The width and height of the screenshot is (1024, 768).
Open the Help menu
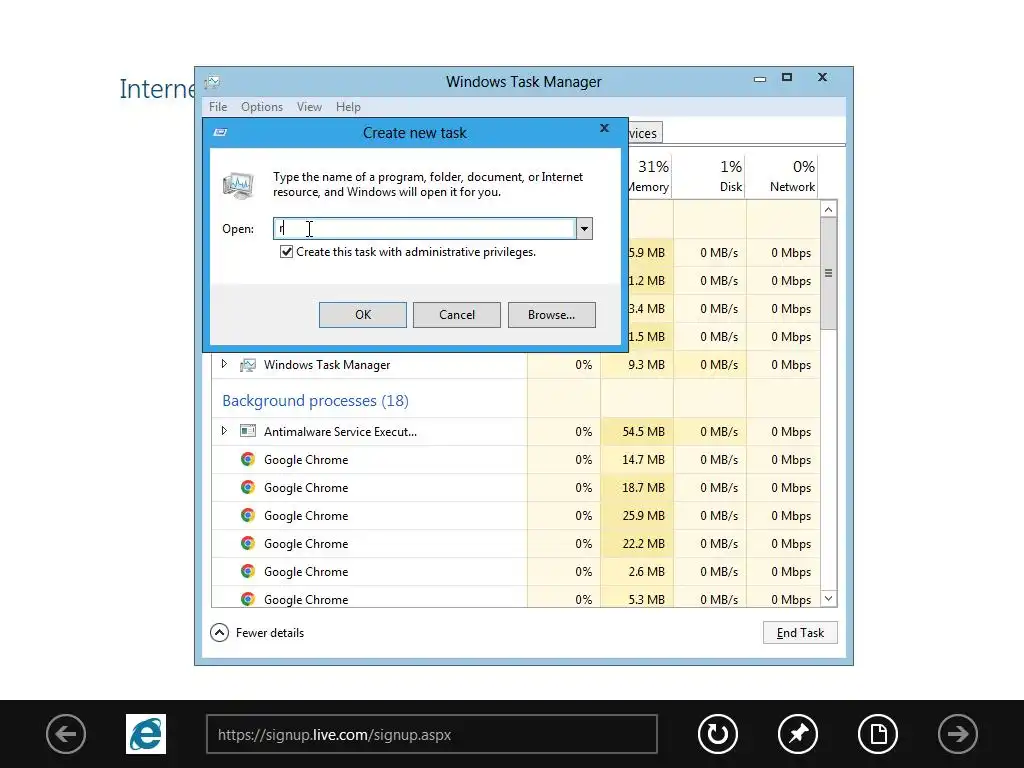pos(348,106)
